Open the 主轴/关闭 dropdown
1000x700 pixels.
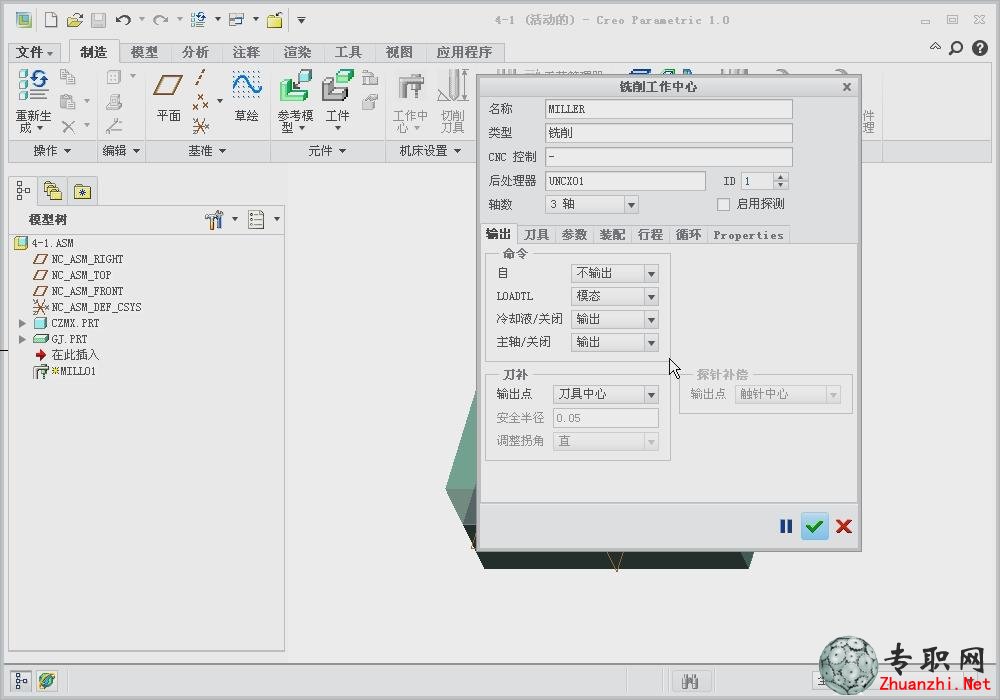click(x=651, y=343)
